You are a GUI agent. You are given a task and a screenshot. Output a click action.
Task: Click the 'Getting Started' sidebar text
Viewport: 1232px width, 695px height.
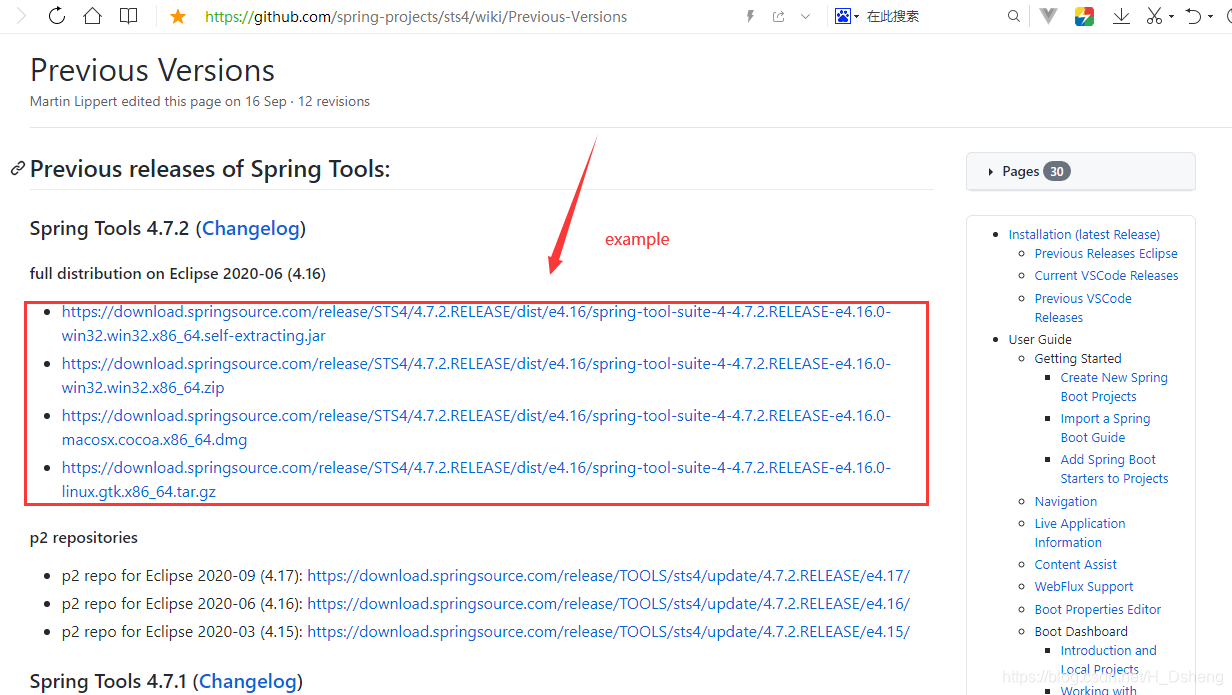tap(1078, 359)
